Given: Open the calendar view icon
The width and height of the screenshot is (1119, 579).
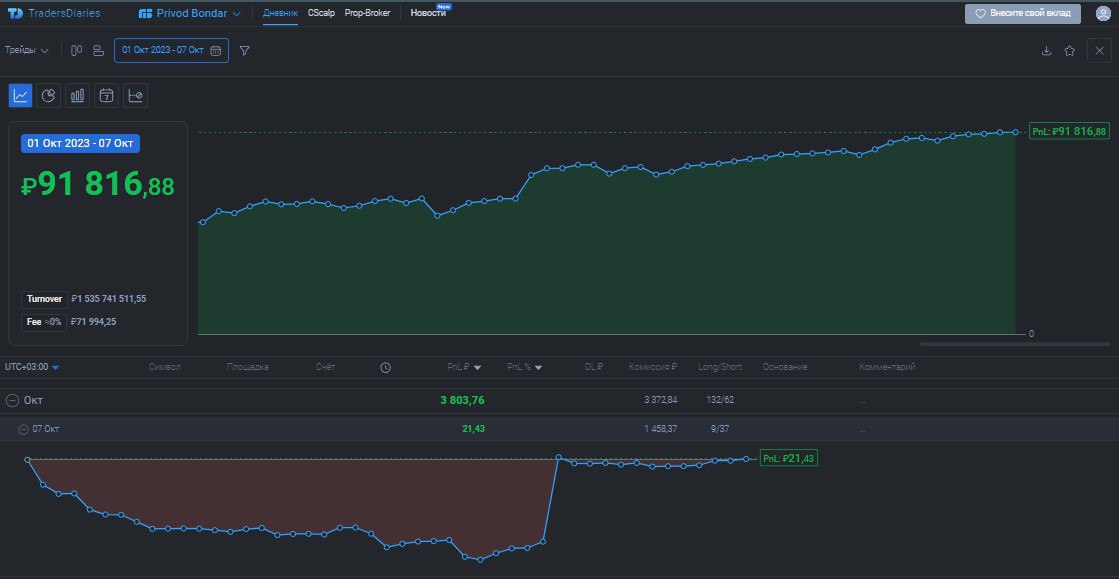Looking at the screenshot, I should (x=106, y=95).
